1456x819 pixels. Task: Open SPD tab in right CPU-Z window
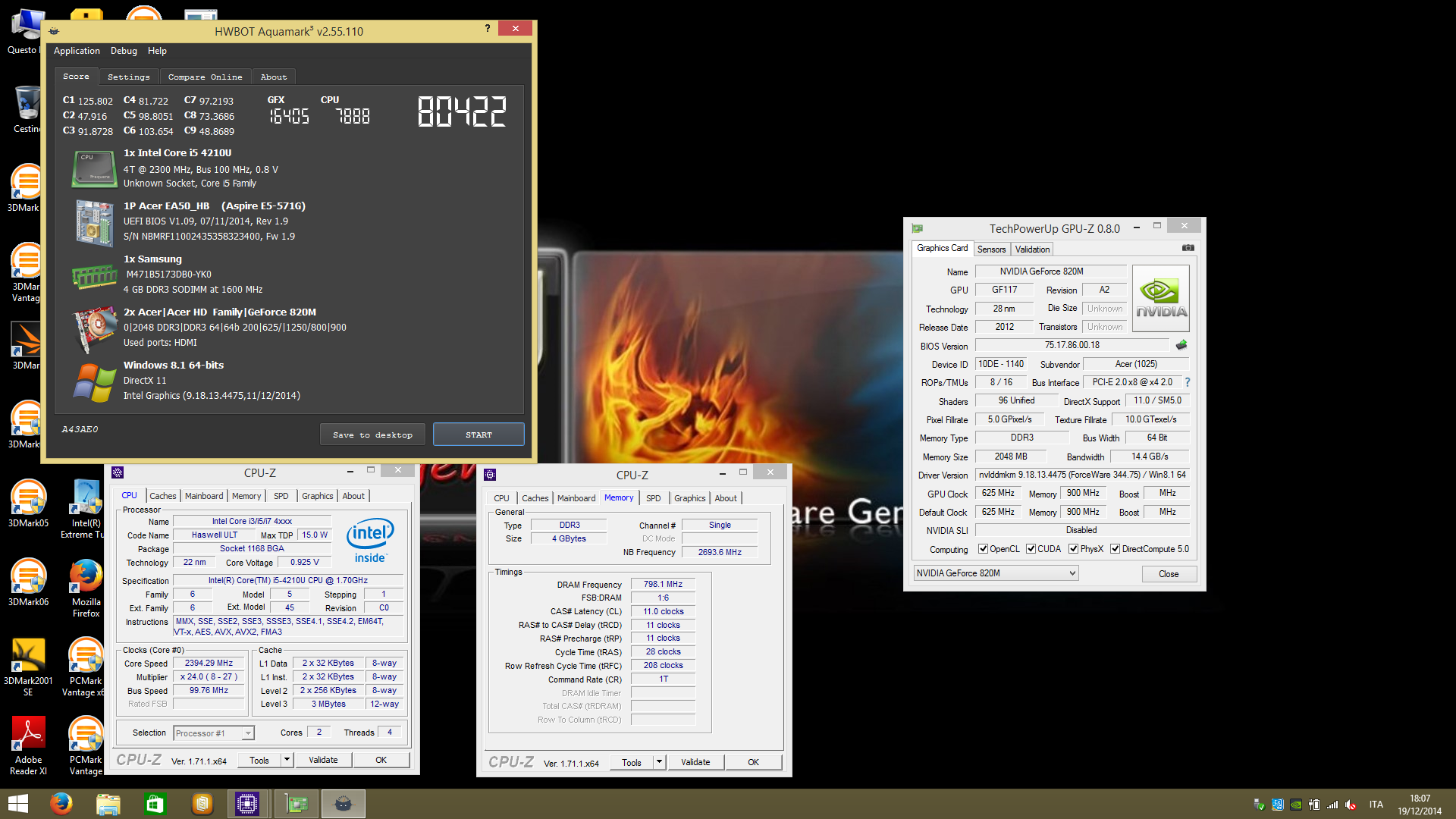653,498
